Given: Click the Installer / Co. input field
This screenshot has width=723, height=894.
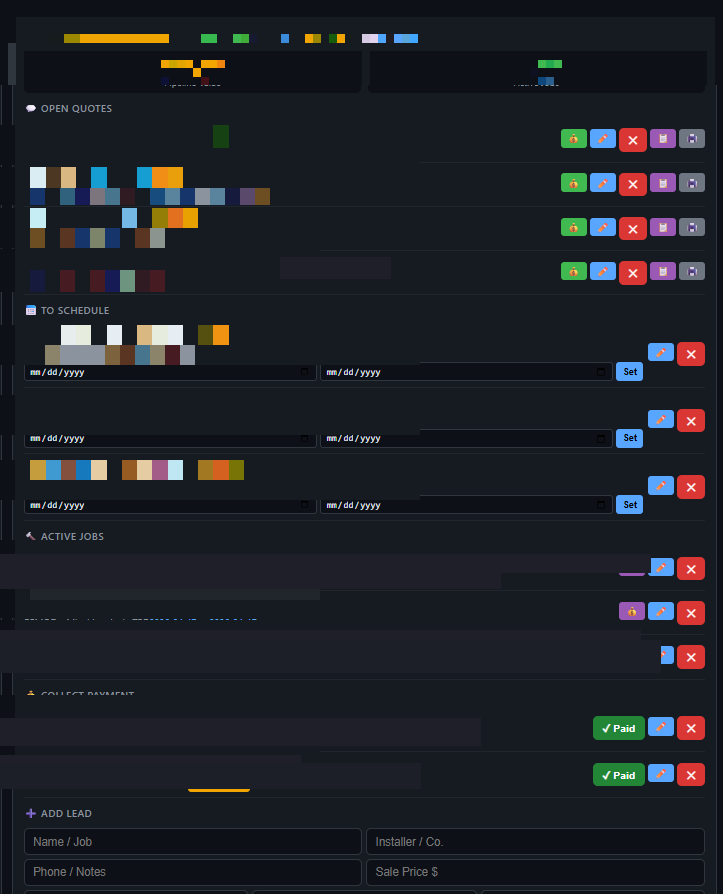Looking at the screenshot, I should (x=535, y=842).
